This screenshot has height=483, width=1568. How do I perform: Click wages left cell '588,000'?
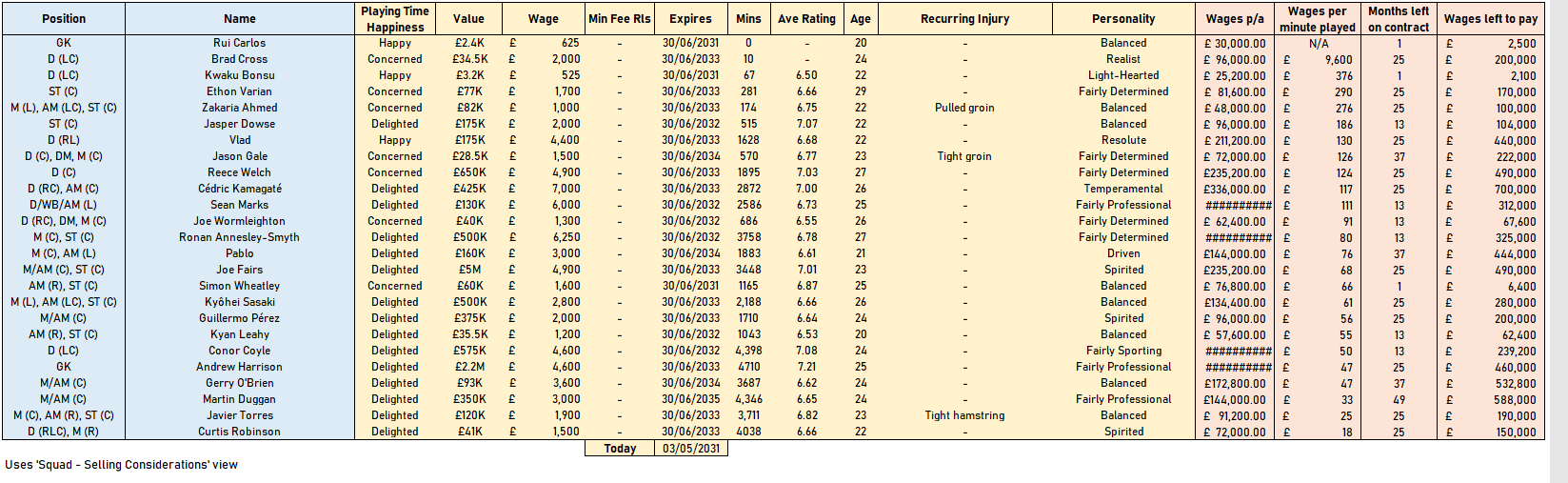1490,399
